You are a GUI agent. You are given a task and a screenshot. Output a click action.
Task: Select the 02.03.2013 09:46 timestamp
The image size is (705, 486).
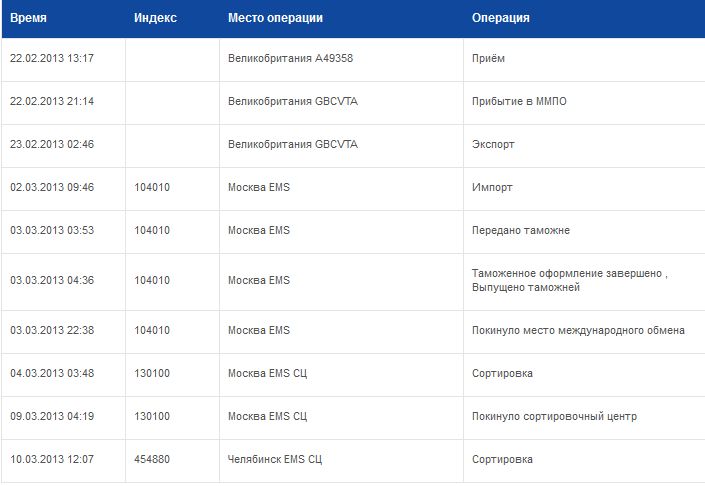[x=52, y=187]
